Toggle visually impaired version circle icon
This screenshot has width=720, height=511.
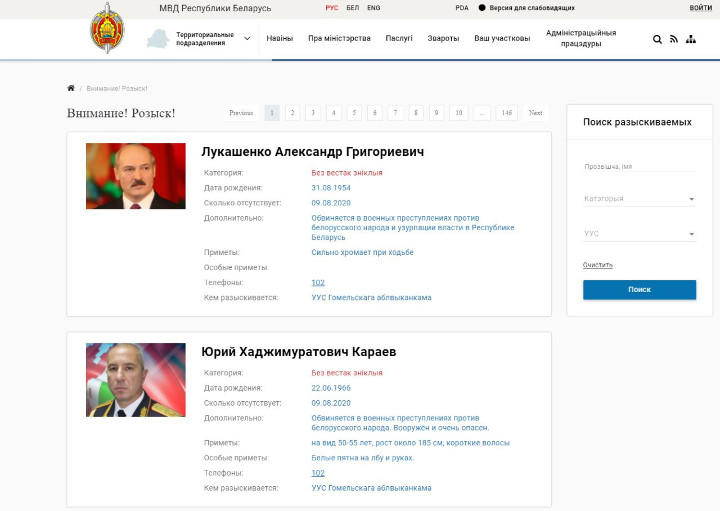(x=482, y=8)
